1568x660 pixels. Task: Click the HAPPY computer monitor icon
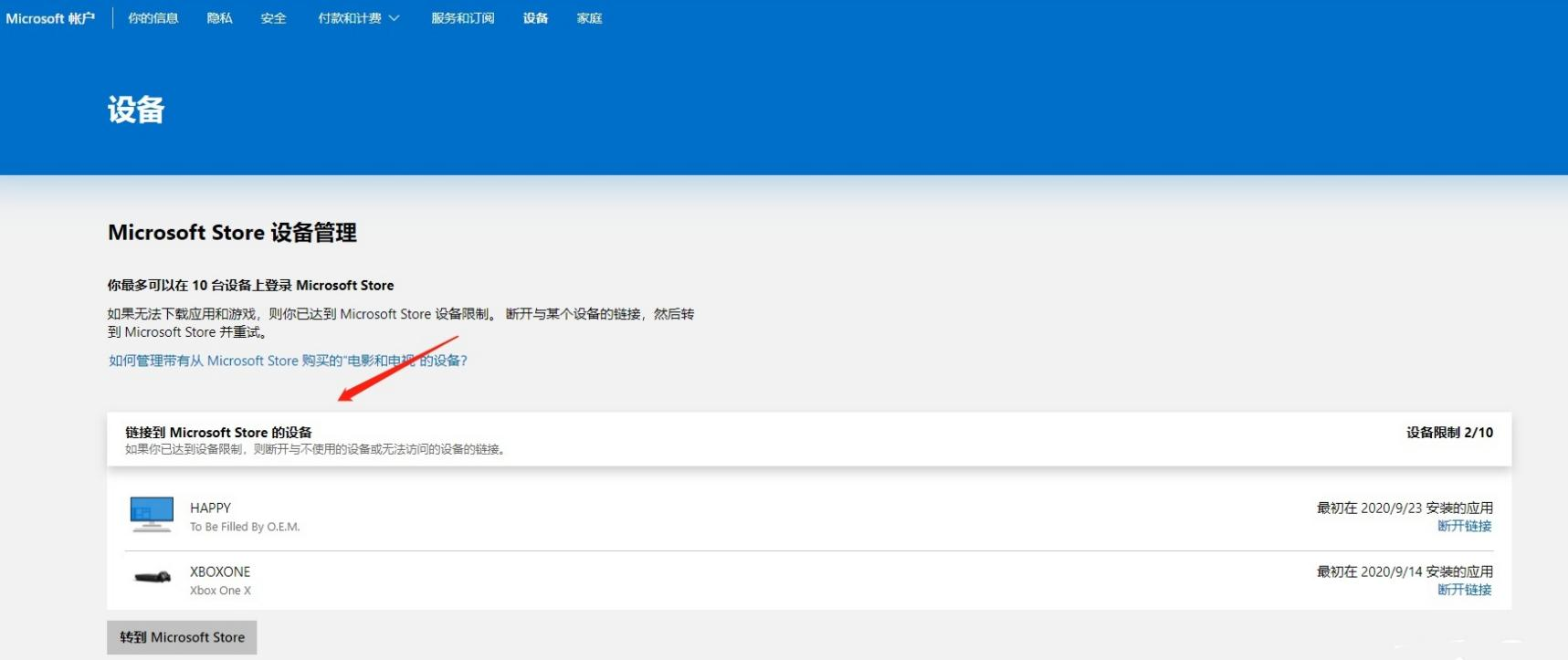[152, 514]
